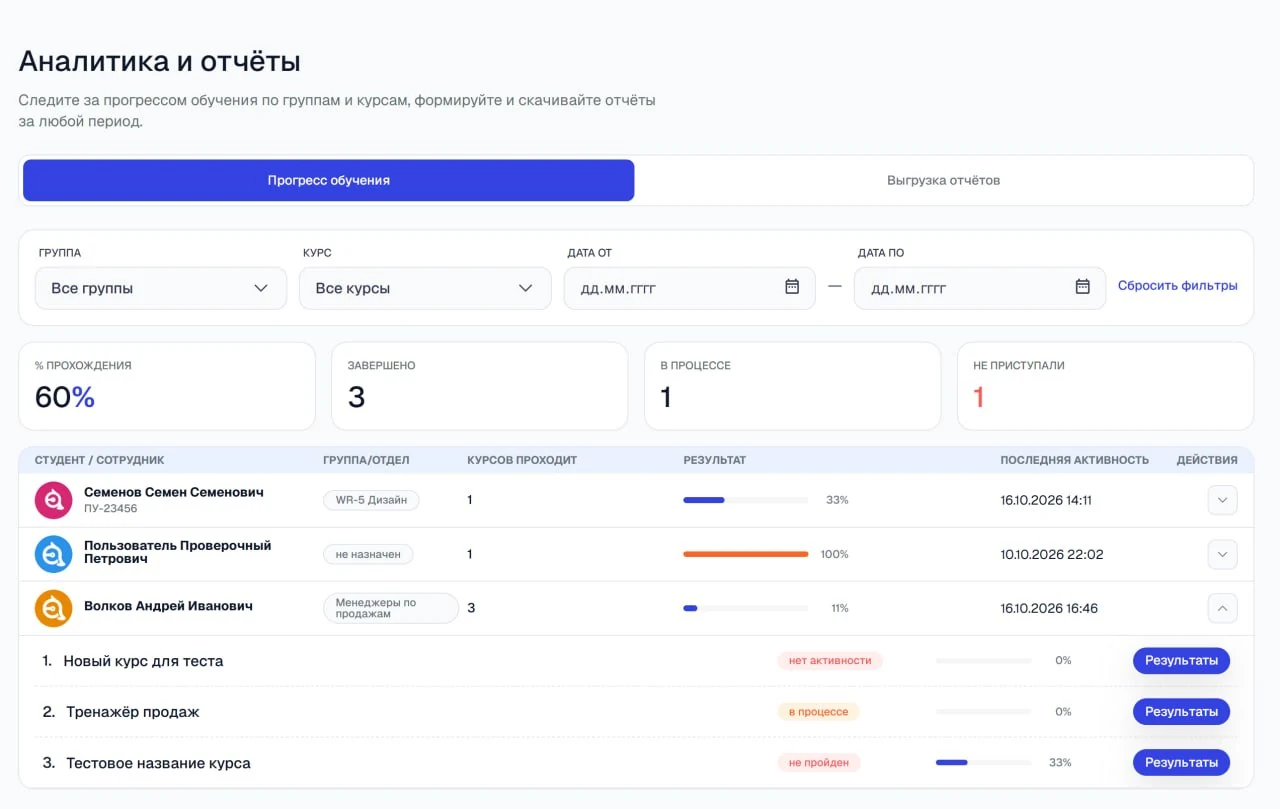Click Семенов's 33% progress bar
Screen dimensions: 1280x809
click(x=746, y=500)
